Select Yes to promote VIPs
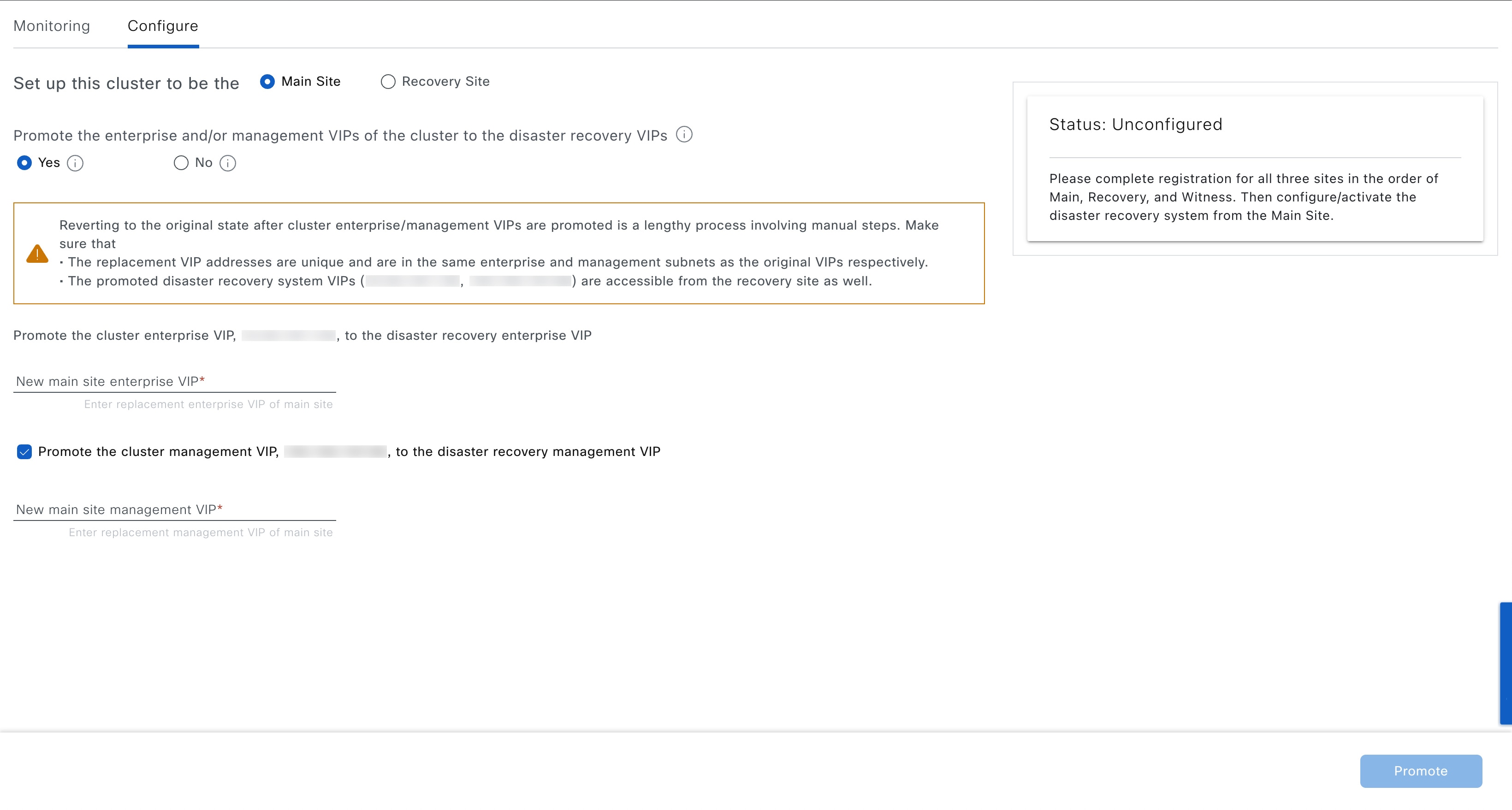Image resolution: width=1512 pixels, height=810 pixels. click(24, 163)
